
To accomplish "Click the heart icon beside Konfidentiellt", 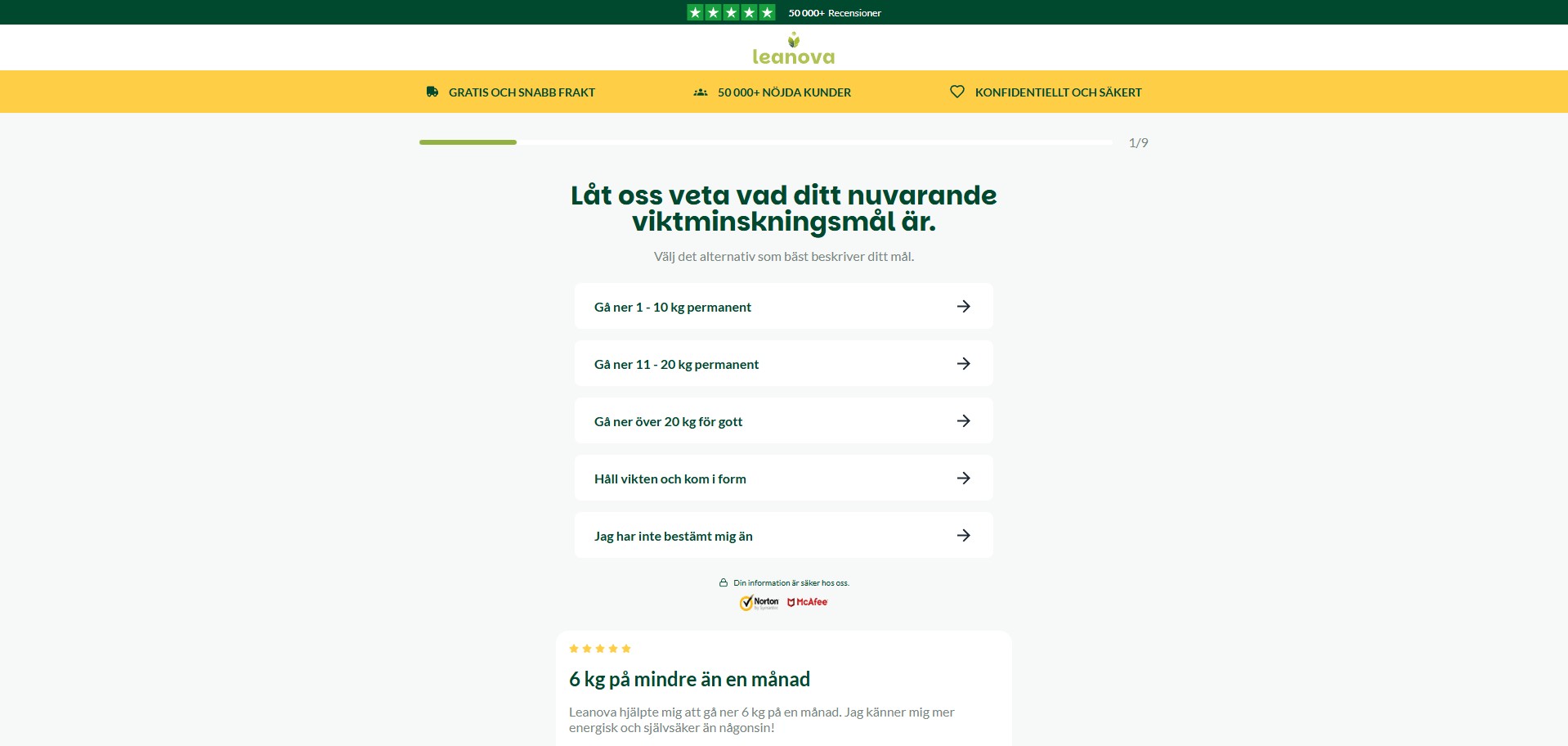I will pos(956,92).
